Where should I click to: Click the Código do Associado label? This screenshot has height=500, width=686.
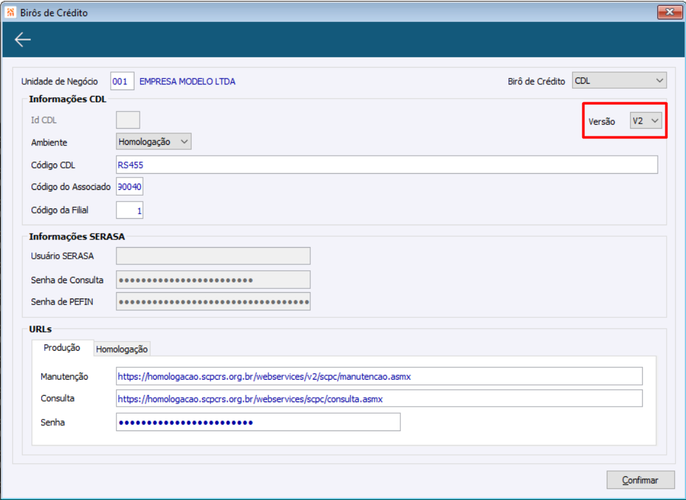pos(70,187)
